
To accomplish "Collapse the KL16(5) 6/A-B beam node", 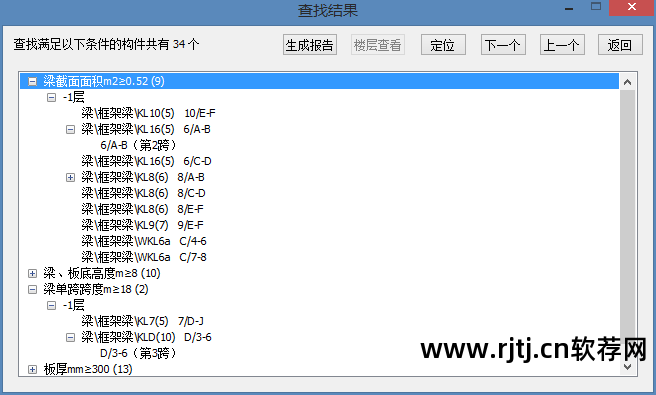I will 70,129.
